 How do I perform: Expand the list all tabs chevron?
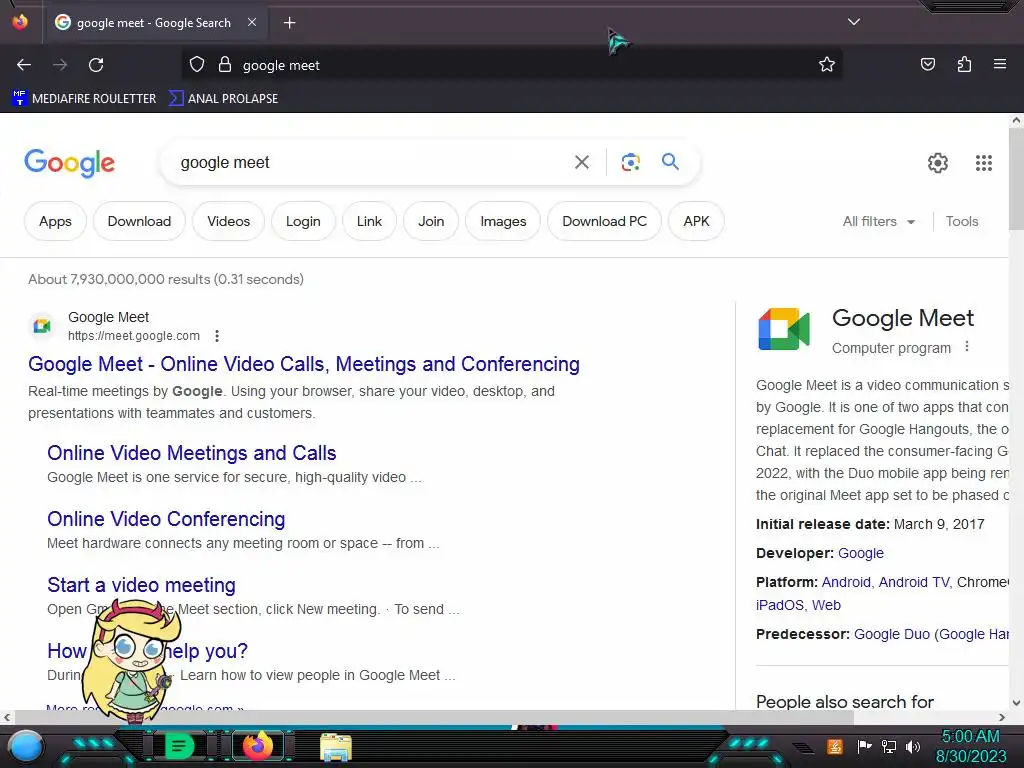(854, 22)
